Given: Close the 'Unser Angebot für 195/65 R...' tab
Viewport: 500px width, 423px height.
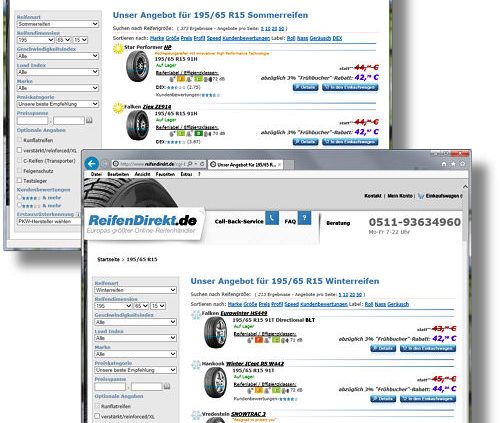Looking at the screenshot, I should pos(279,164).
